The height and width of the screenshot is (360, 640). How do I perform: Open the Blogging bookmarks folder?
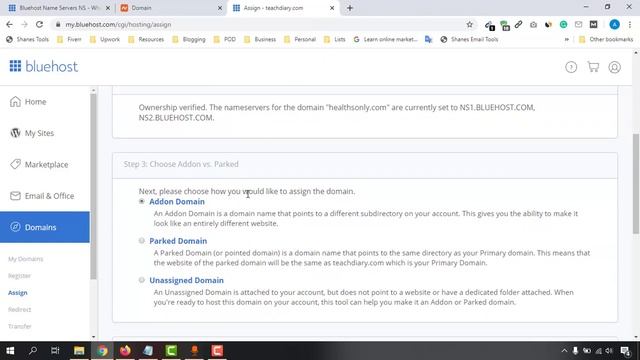[189, 39]
